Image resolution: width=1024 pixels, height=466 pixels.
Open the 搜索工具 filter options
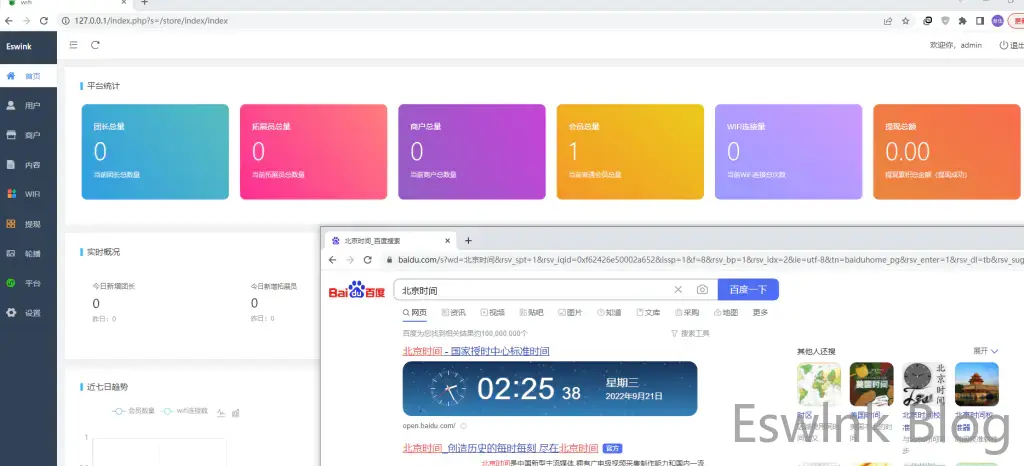690,333
